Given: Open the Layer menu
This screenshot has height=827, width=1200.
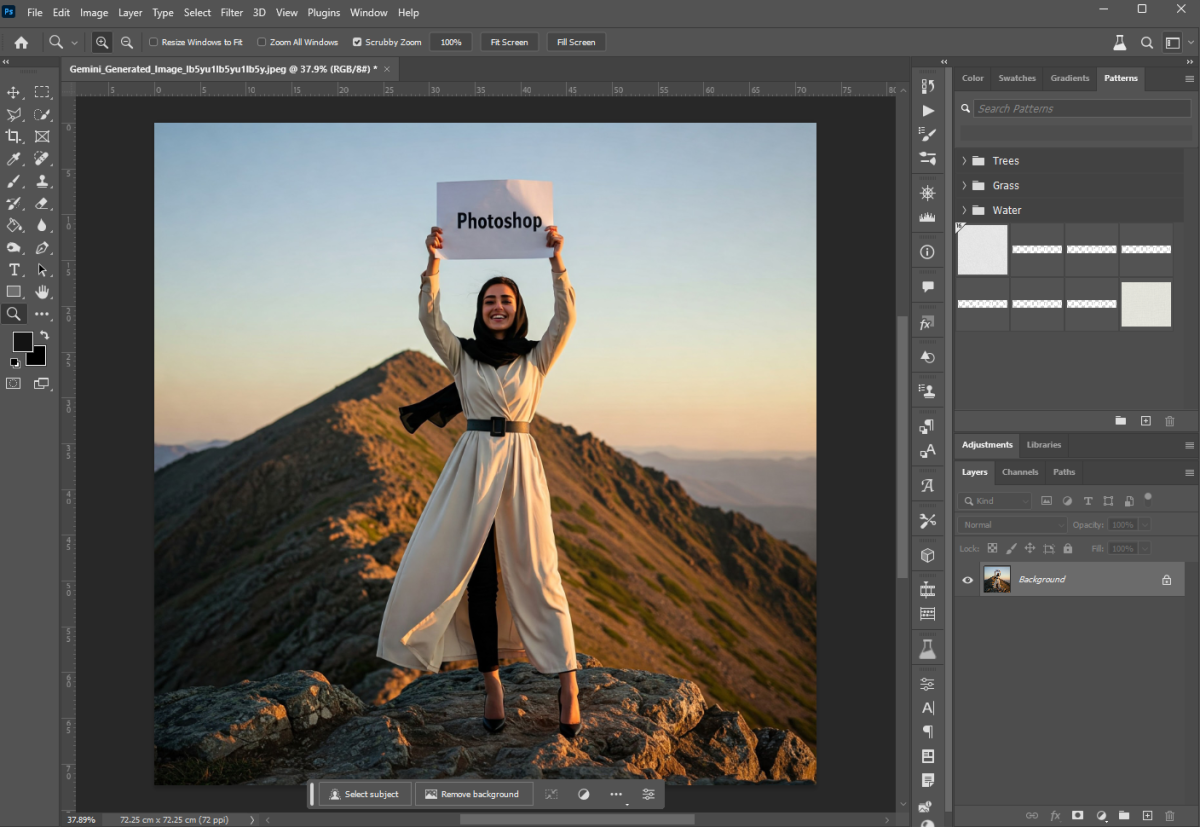Looking at the screenshot, I should (130, 13).
